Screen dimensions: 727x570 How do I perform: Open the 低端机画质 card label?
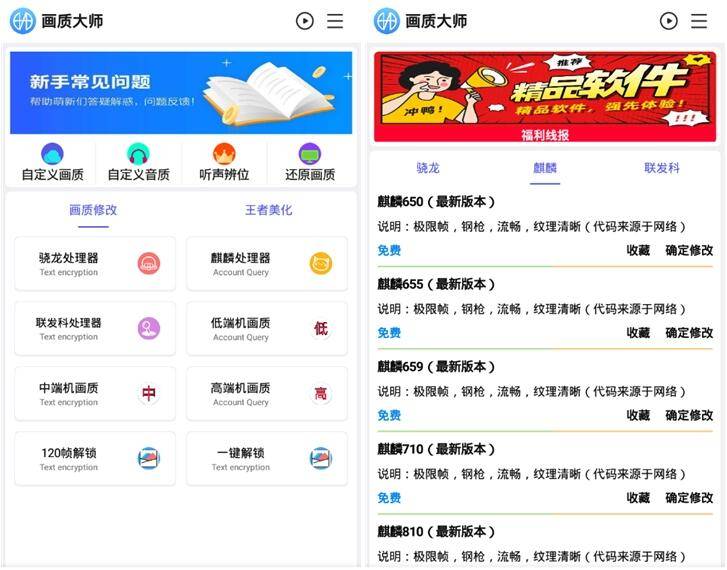[241, 323]
